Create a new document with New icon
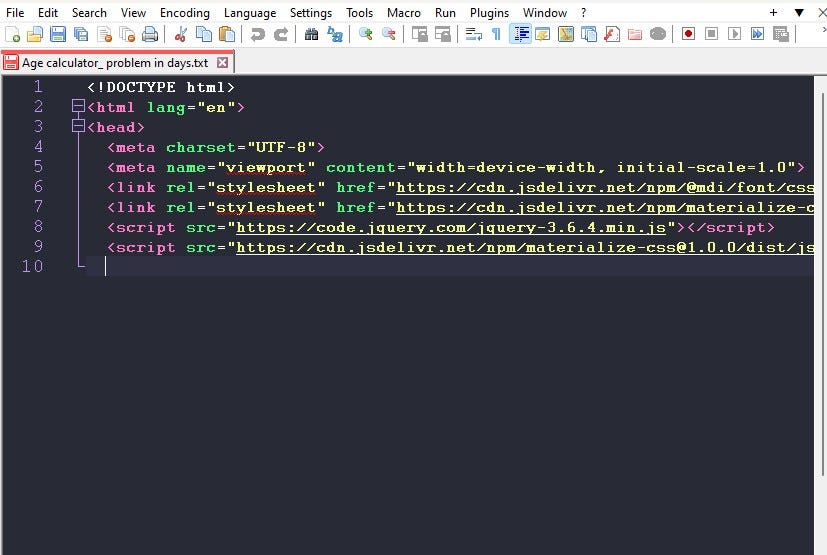827x555 pixels. 12,34
